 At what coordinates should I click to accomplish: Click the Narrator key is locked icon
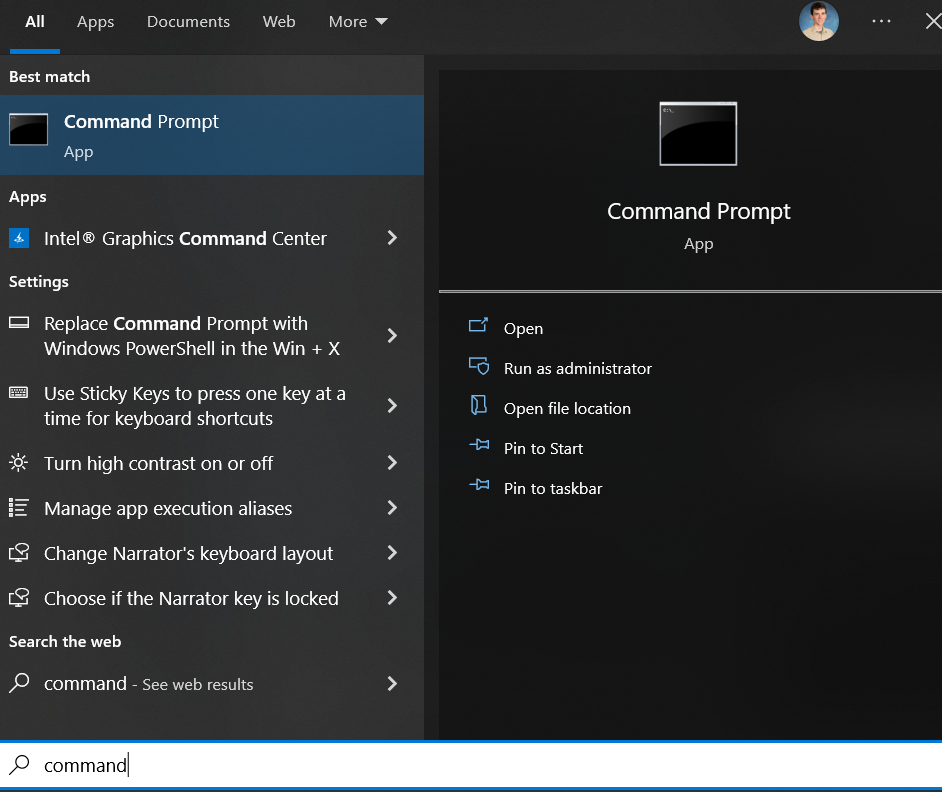(19, 598)
